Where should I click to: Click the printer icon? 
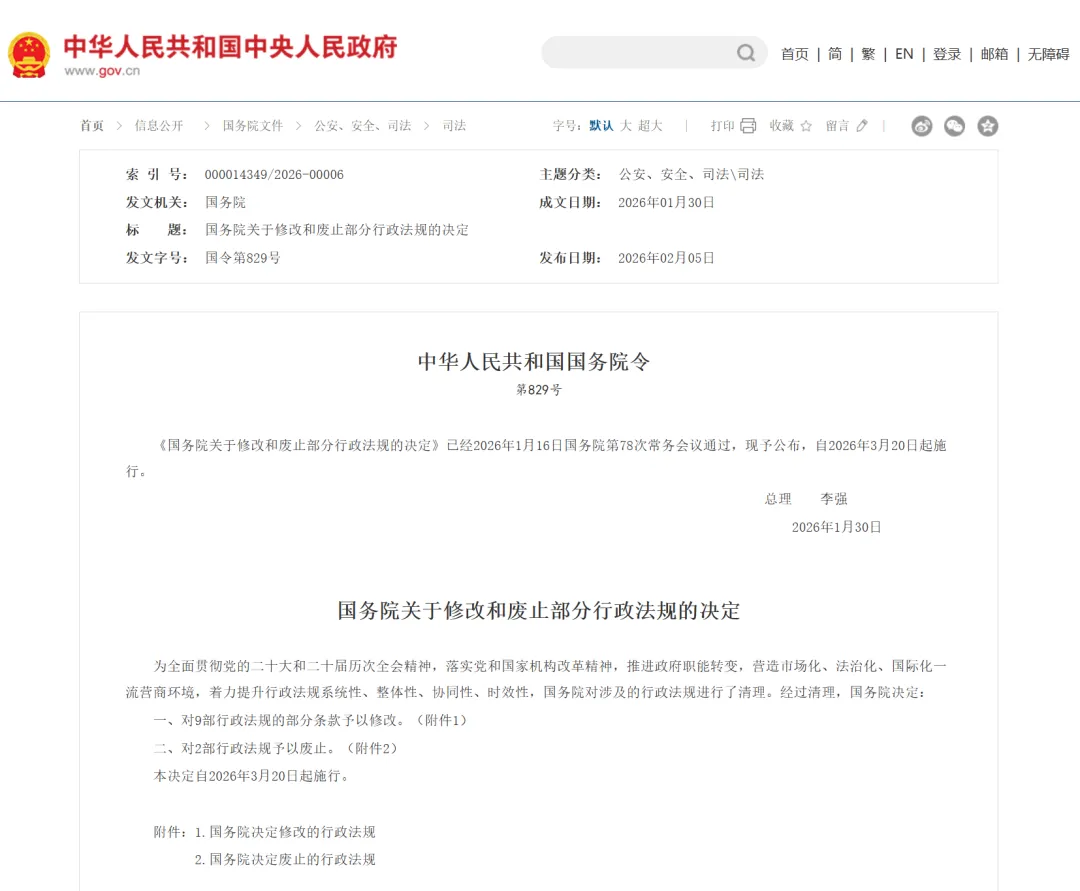[x=748, y=125]
